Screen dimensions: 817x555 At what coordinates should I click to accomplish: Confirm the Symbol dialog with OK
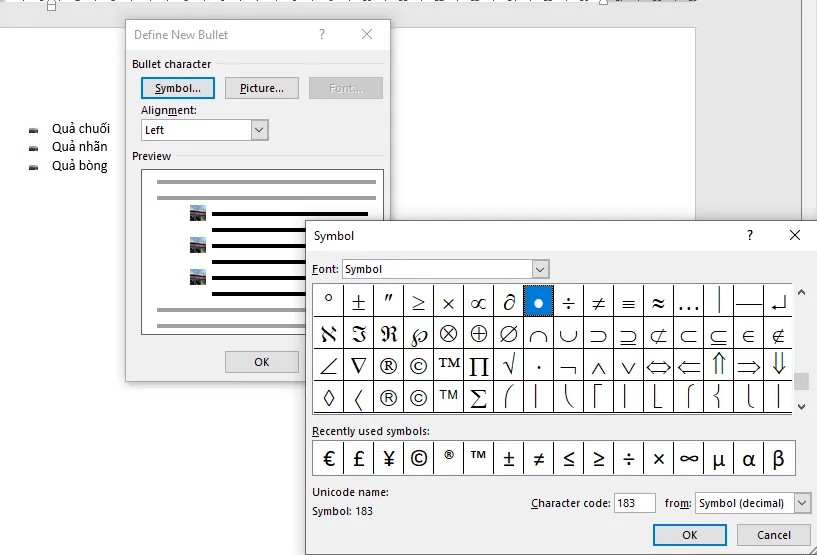[689, 535]
